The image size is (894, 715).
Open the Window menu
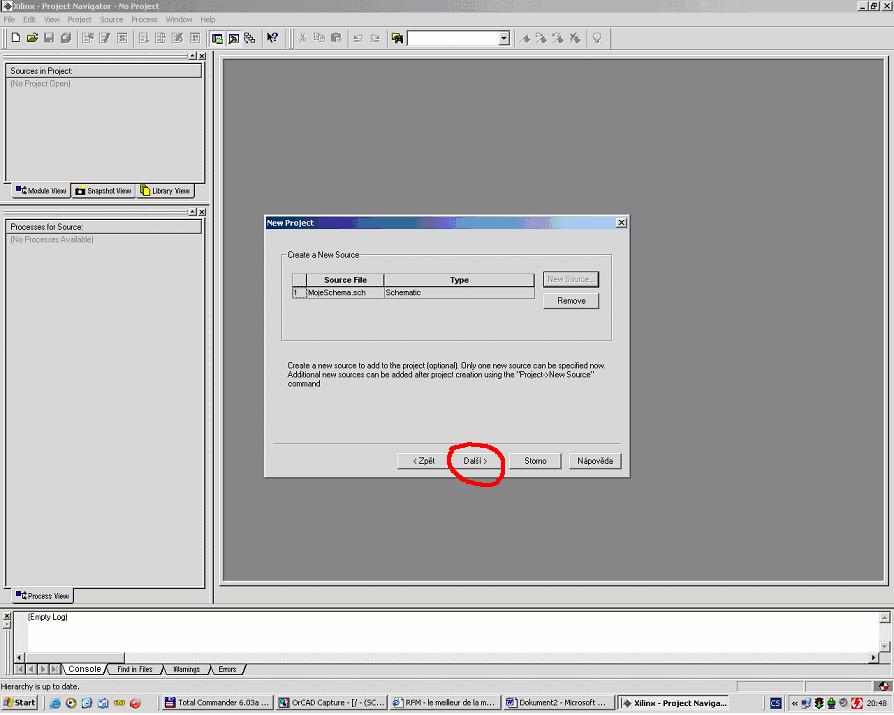click(179, 19)
